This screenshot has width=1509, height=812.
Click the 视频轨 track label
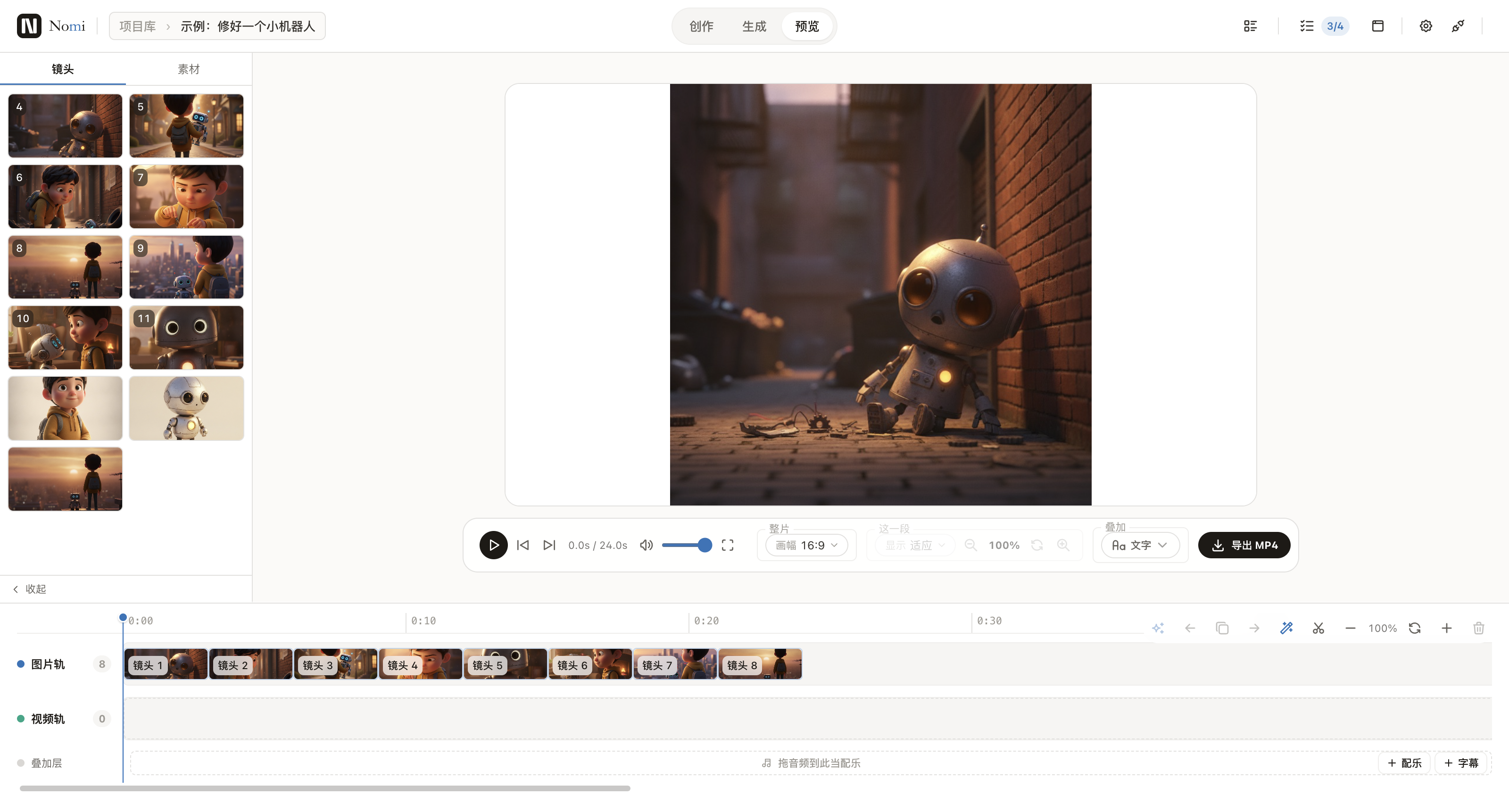point(48,718)
